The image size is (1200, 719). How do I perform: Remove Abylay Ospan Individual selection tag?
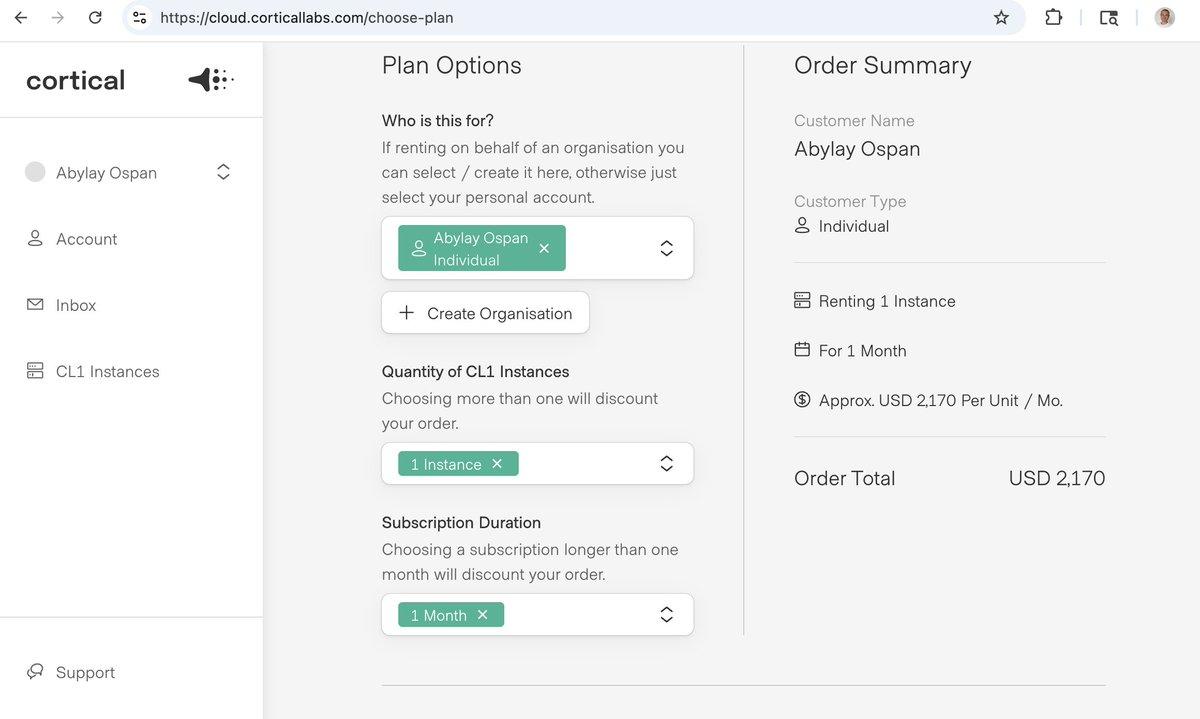pyautogui.click(x=544, y=248)
